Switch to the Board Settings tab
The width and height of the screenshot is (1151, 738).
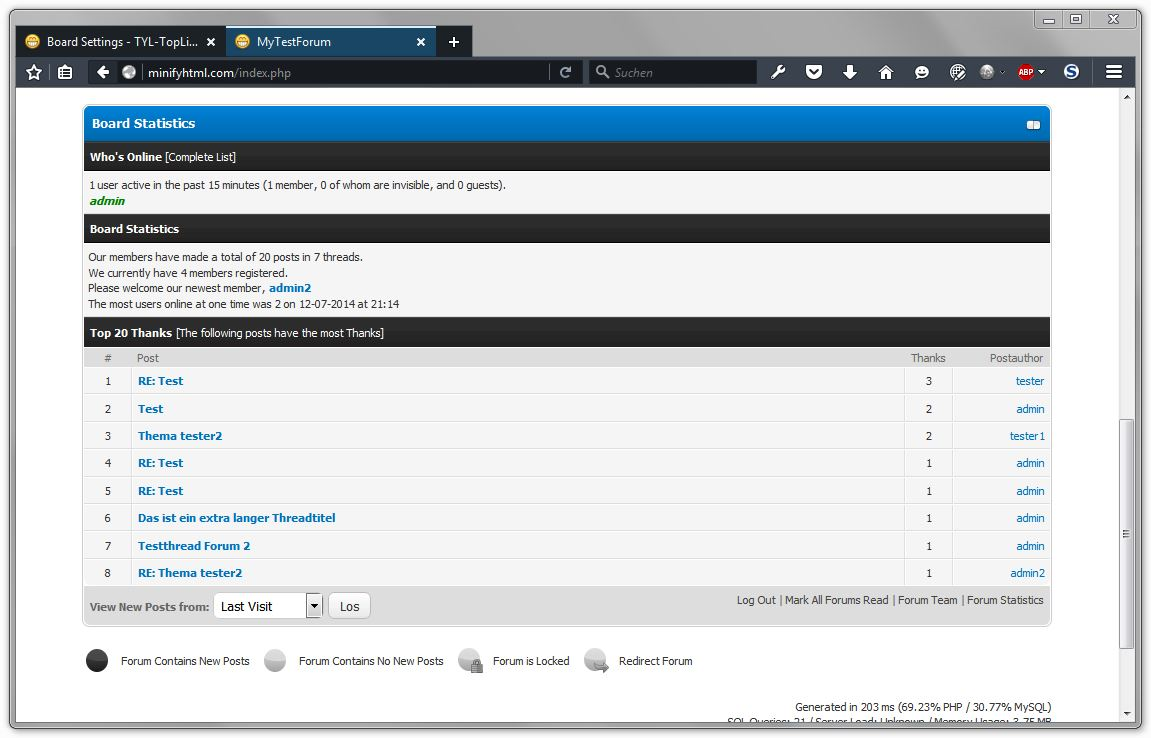point(120,42)
